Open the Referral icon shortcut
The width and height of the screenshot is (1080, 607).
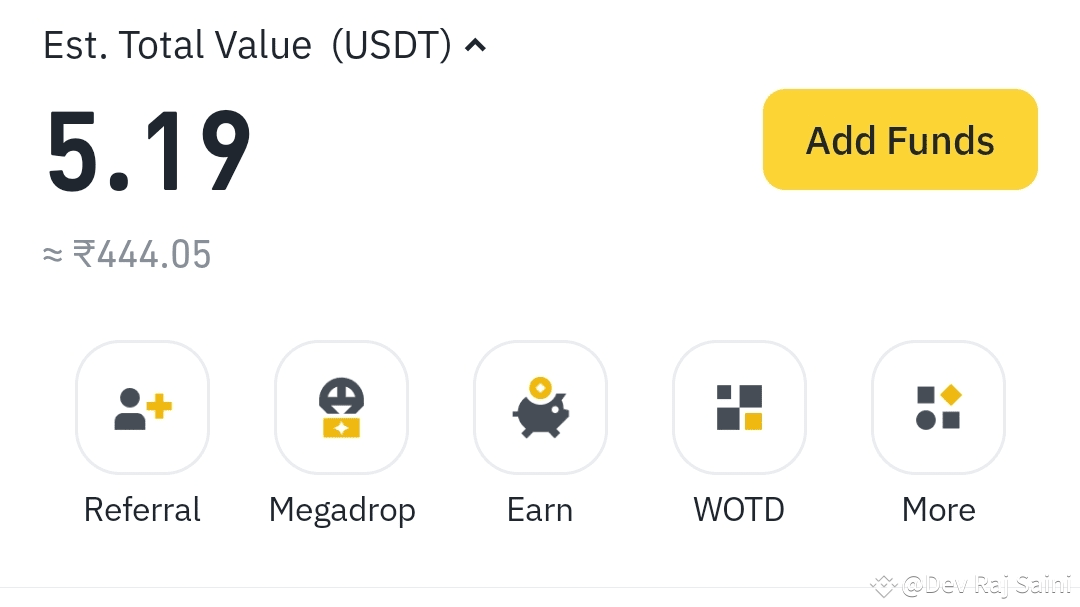[x=142, y=407]
